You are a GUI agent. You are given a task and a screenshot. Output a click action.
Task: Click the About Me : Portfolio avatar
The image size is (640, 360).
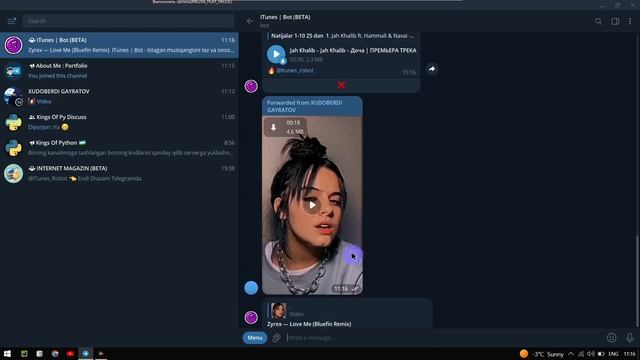[x=13, y=71]
